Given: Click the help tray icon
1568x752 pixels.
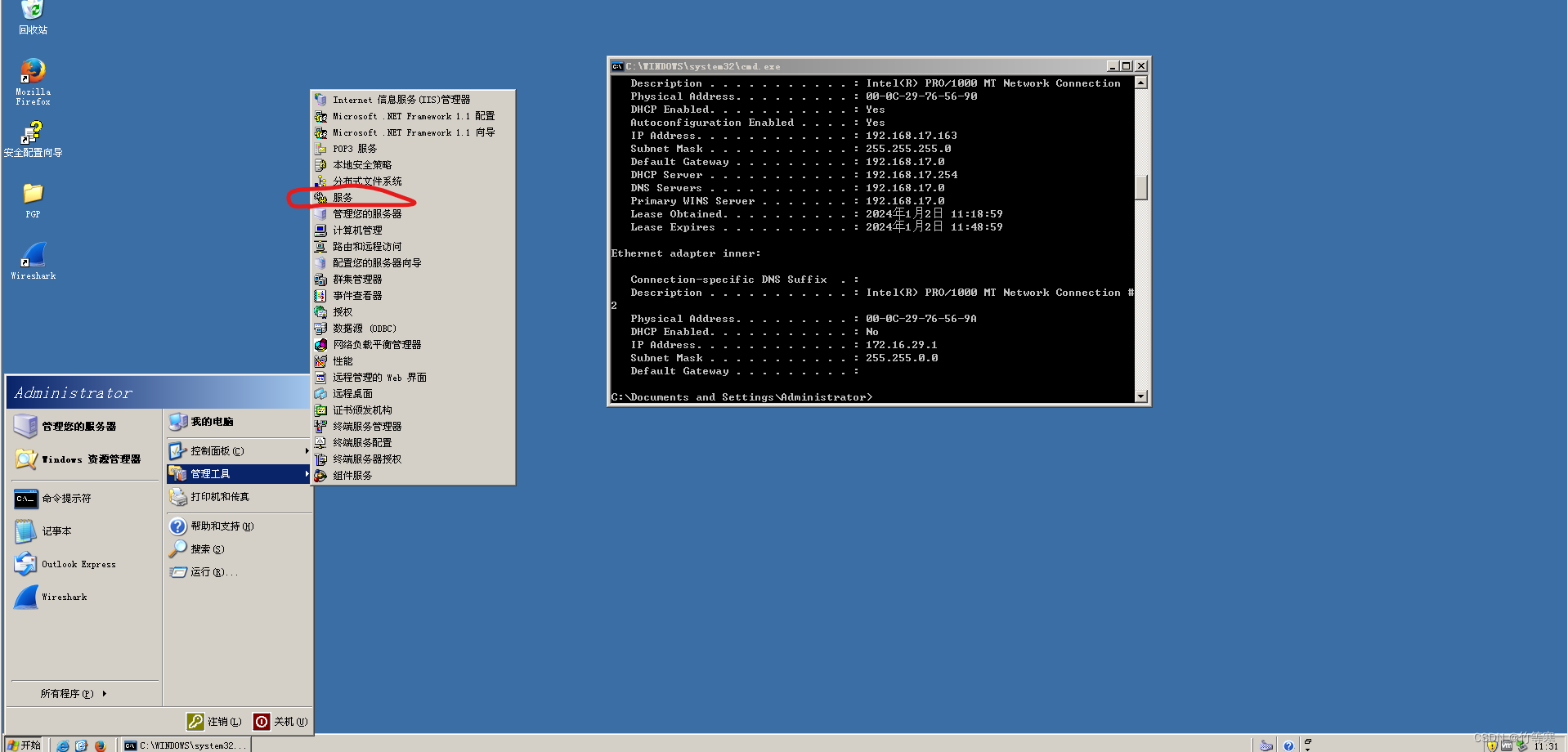Looking at the screenshot, I should click(x=1288, y=745).
